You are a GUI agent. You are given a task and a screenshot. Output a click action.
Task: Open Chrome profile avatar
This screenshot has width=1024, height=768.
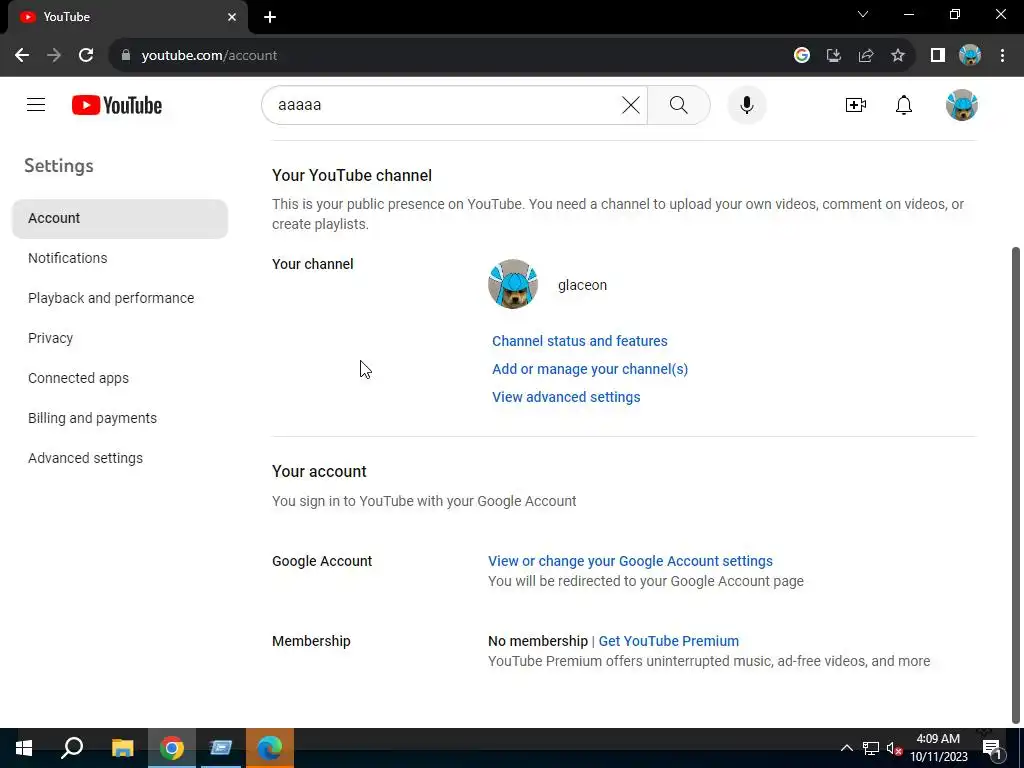pyautogui.click(x=970, y=56)
